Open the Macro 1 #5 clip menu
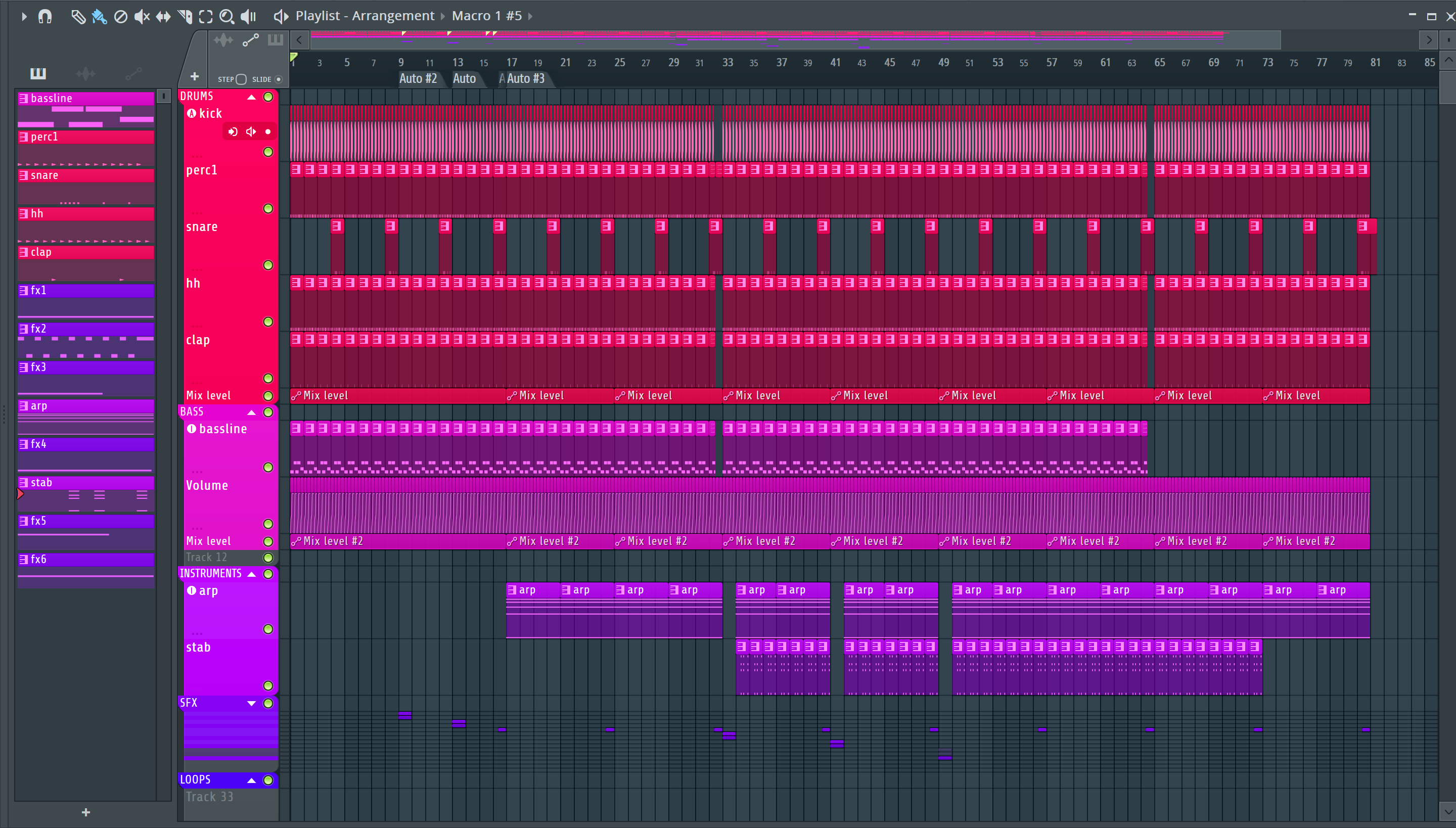Image resolution: width=1456 pixels, height=828 pixels. point(487,16)
